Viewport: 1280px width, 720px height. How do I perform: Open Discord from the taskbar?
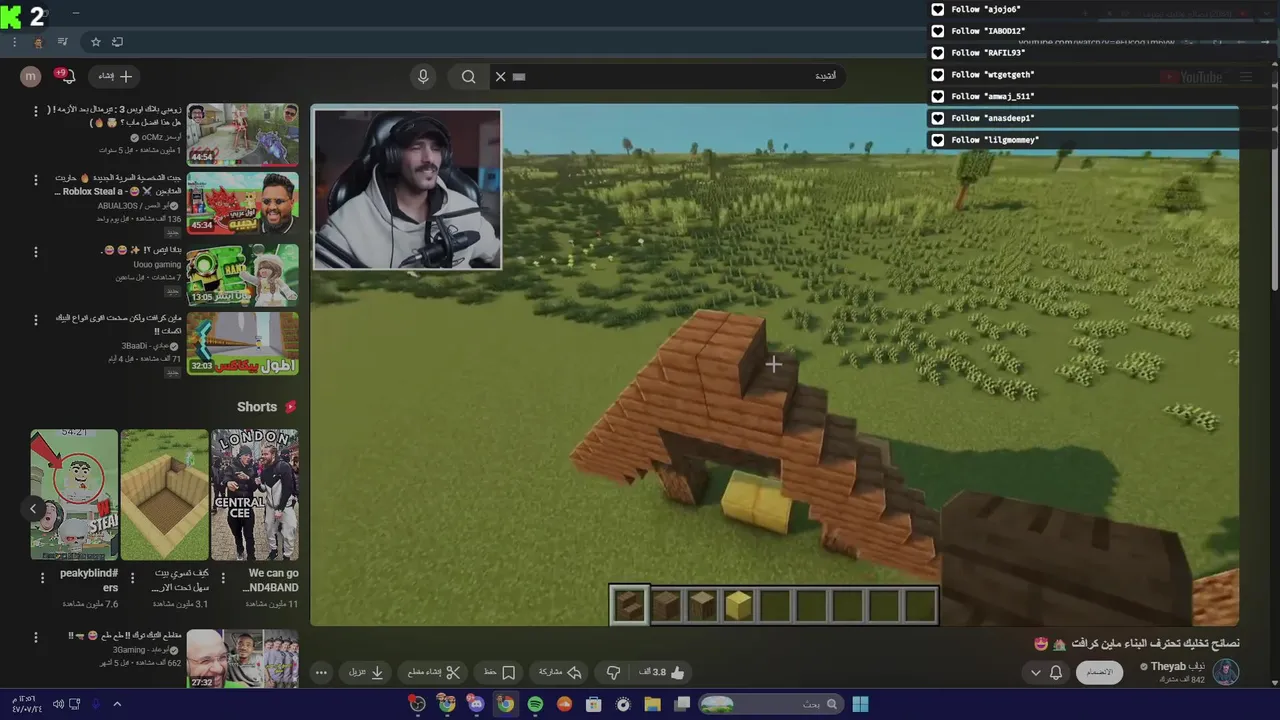coord(476,704)
